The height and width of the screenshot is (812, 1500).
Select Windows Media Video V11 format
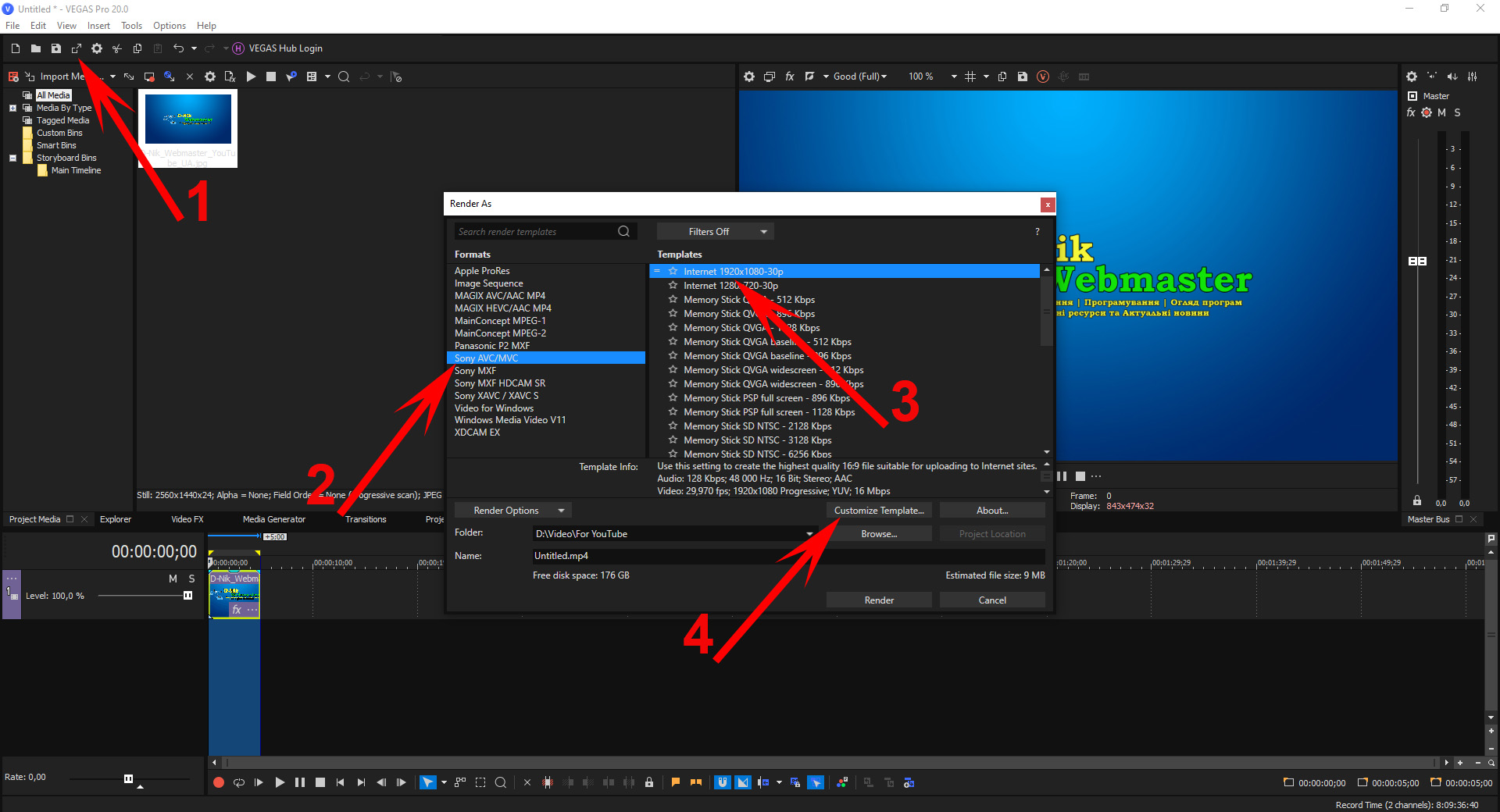[x=510, y=420]
